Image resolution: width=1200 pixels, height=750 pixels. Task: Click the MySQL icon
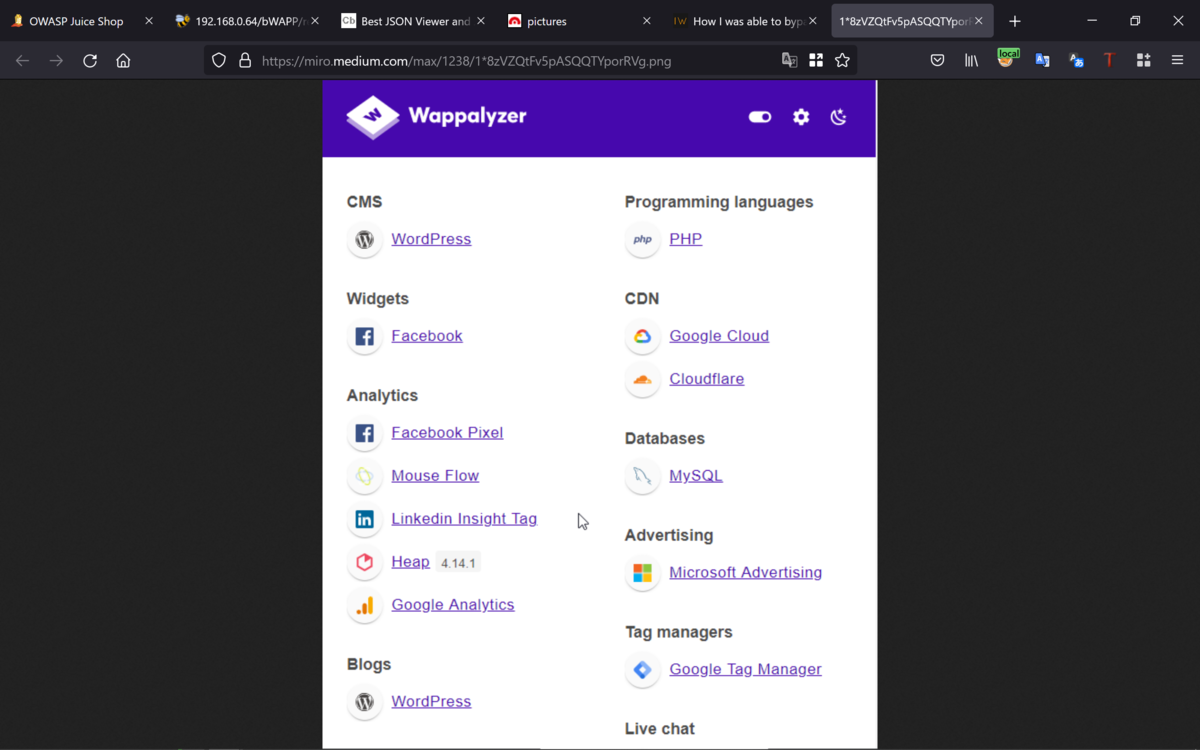click(643, 477)
